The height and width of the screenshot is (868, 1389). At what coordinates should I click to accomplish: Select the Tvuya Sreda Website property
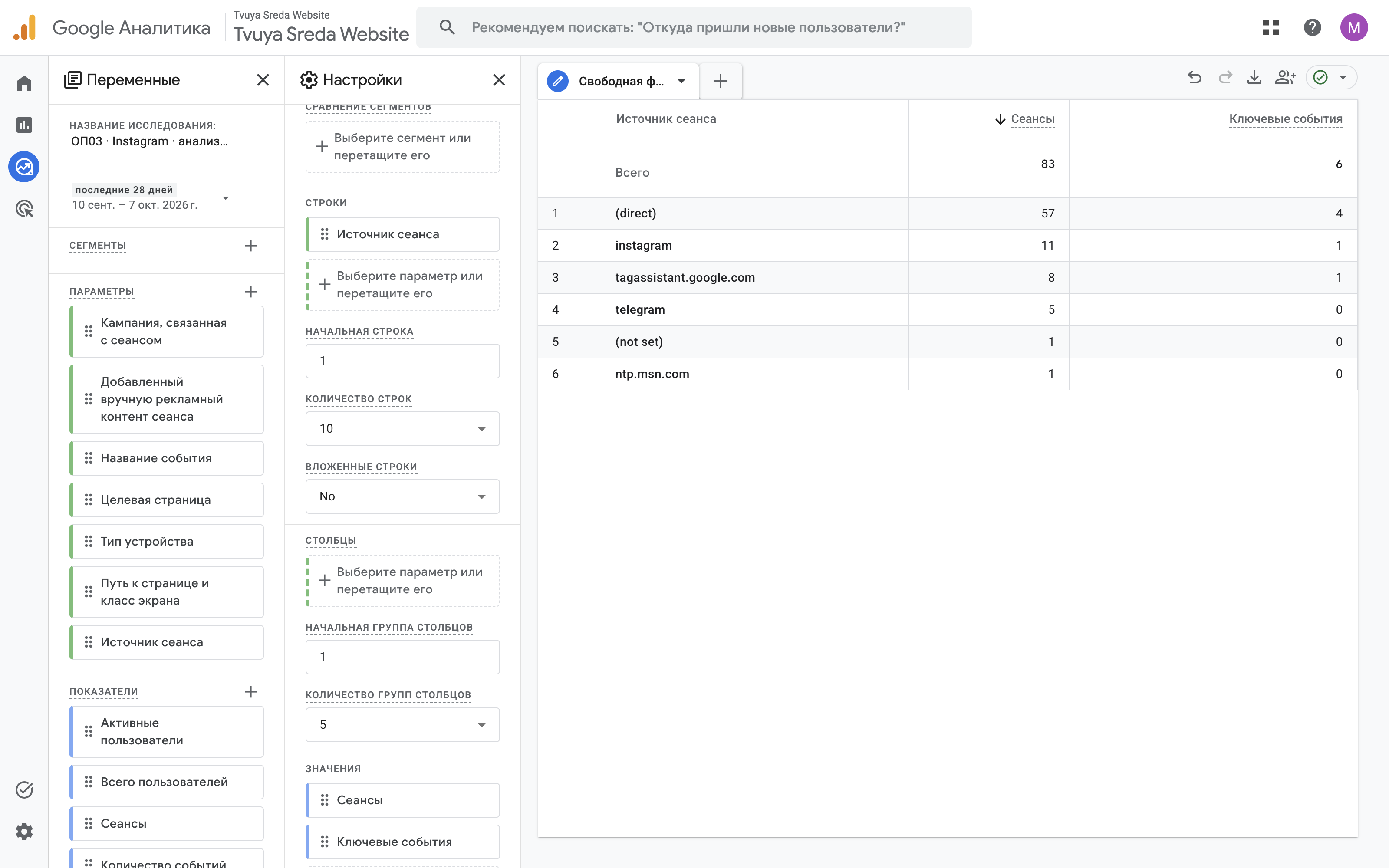[x=321, y=27]
